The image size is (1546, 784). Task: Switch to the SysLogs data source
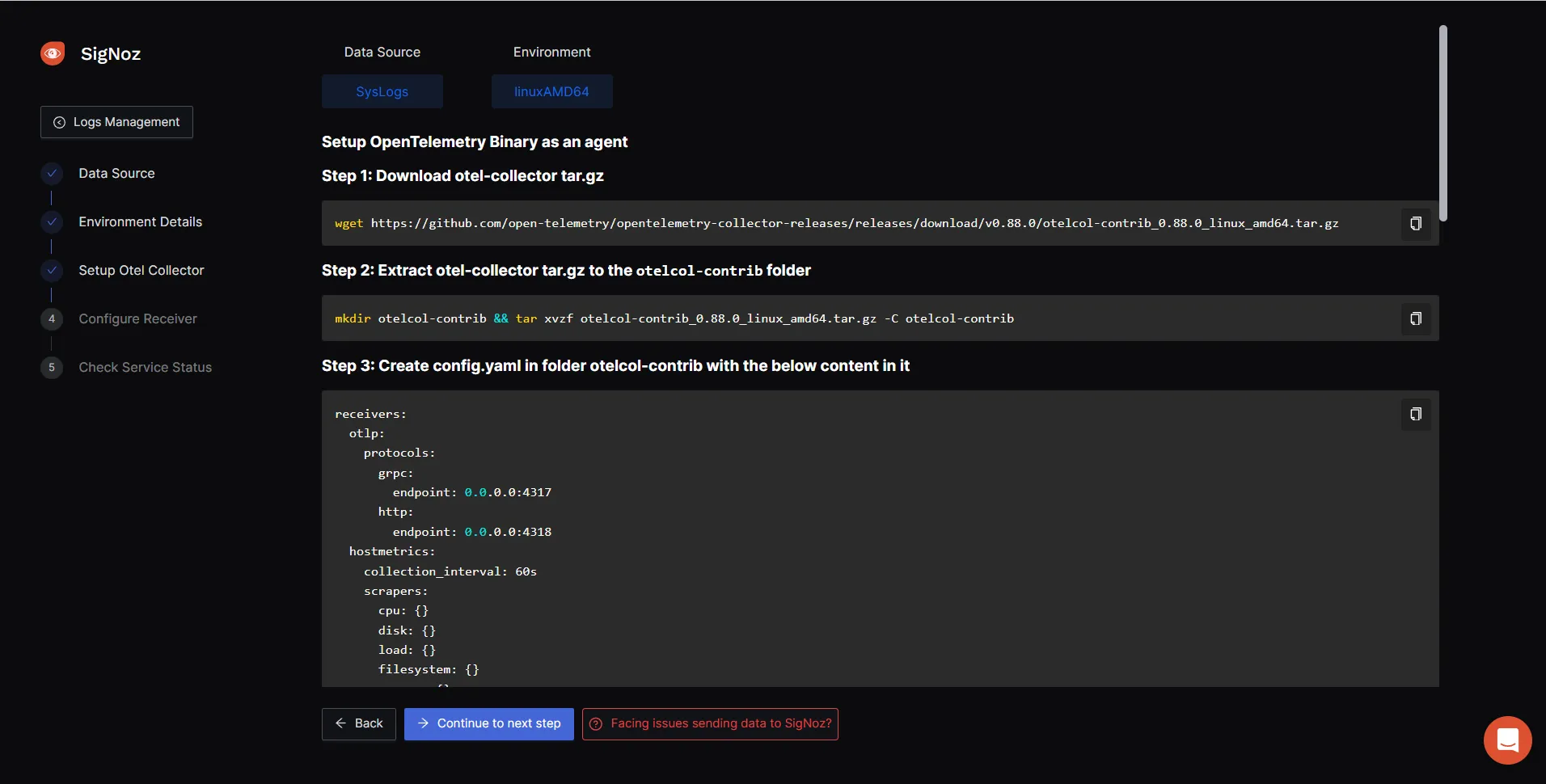tap(382, 91)
